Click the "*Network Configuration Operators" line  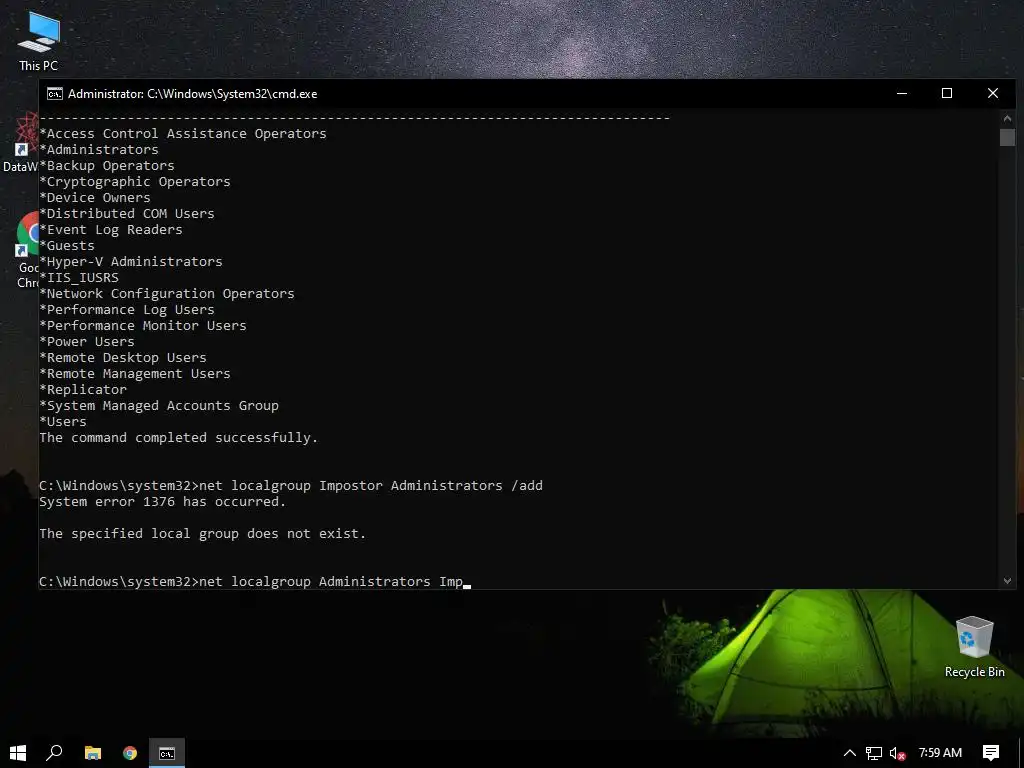[167, 293]
